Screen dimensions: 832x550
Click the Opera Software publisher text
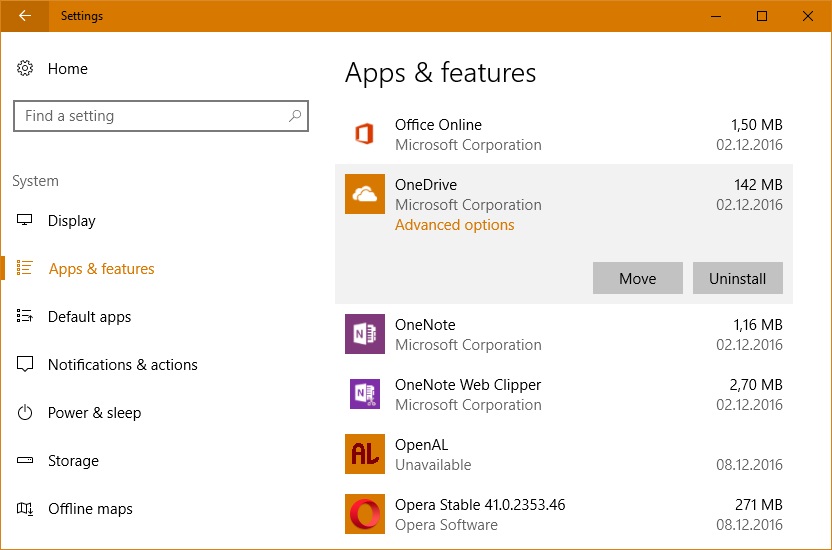point(446,525)
